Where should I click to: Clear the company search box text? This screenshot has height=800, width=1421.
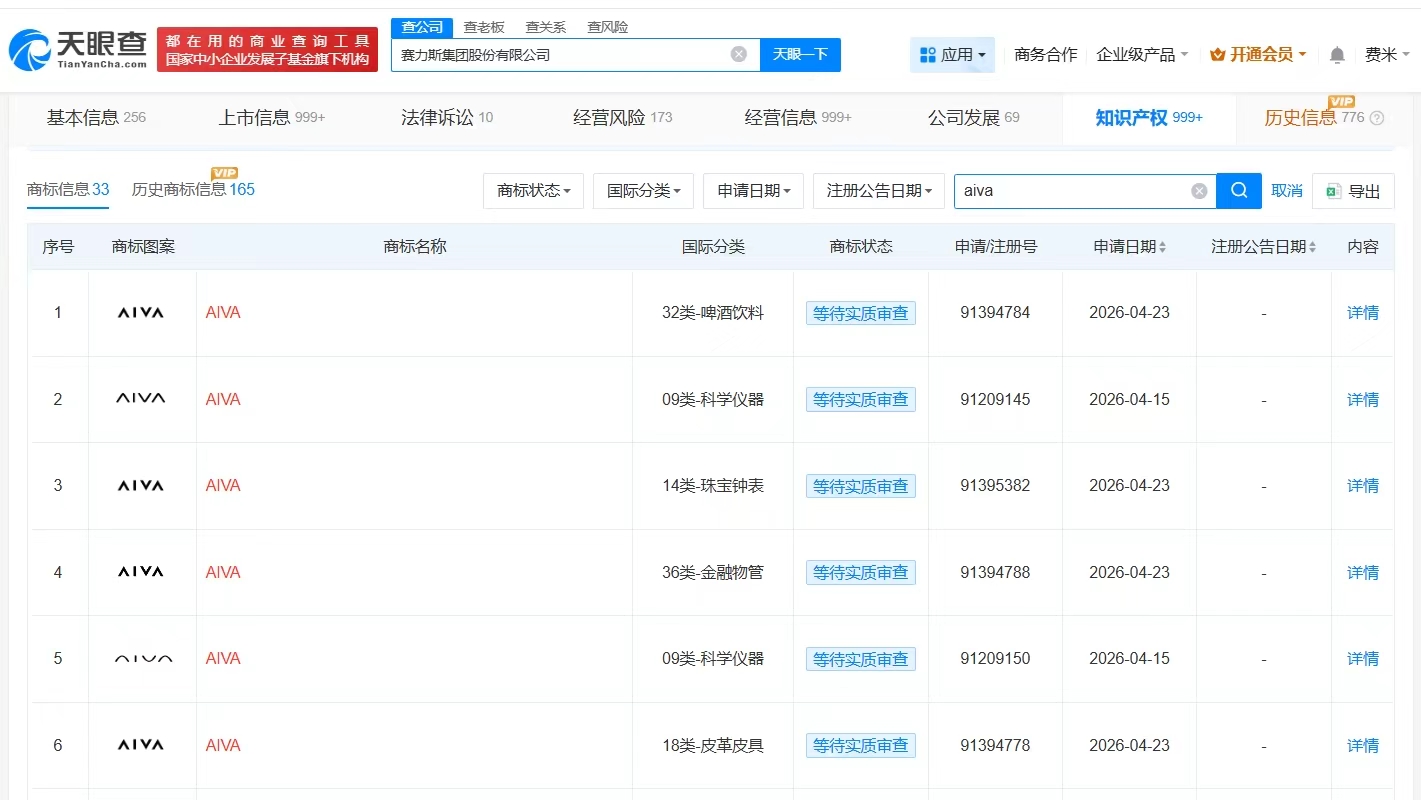pyautogui.click(x=739, y=54)
